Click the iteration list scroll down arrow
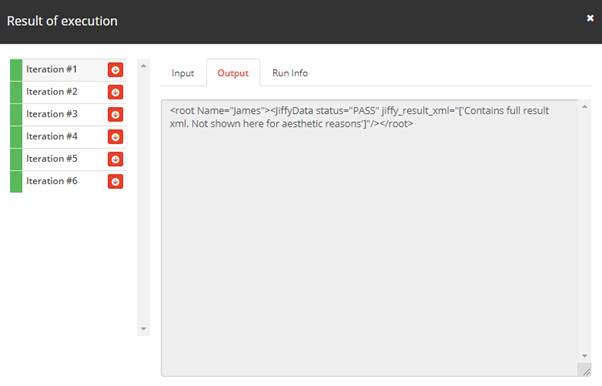The height and width of the screenshot is (386, 602). tap(144, 329)
